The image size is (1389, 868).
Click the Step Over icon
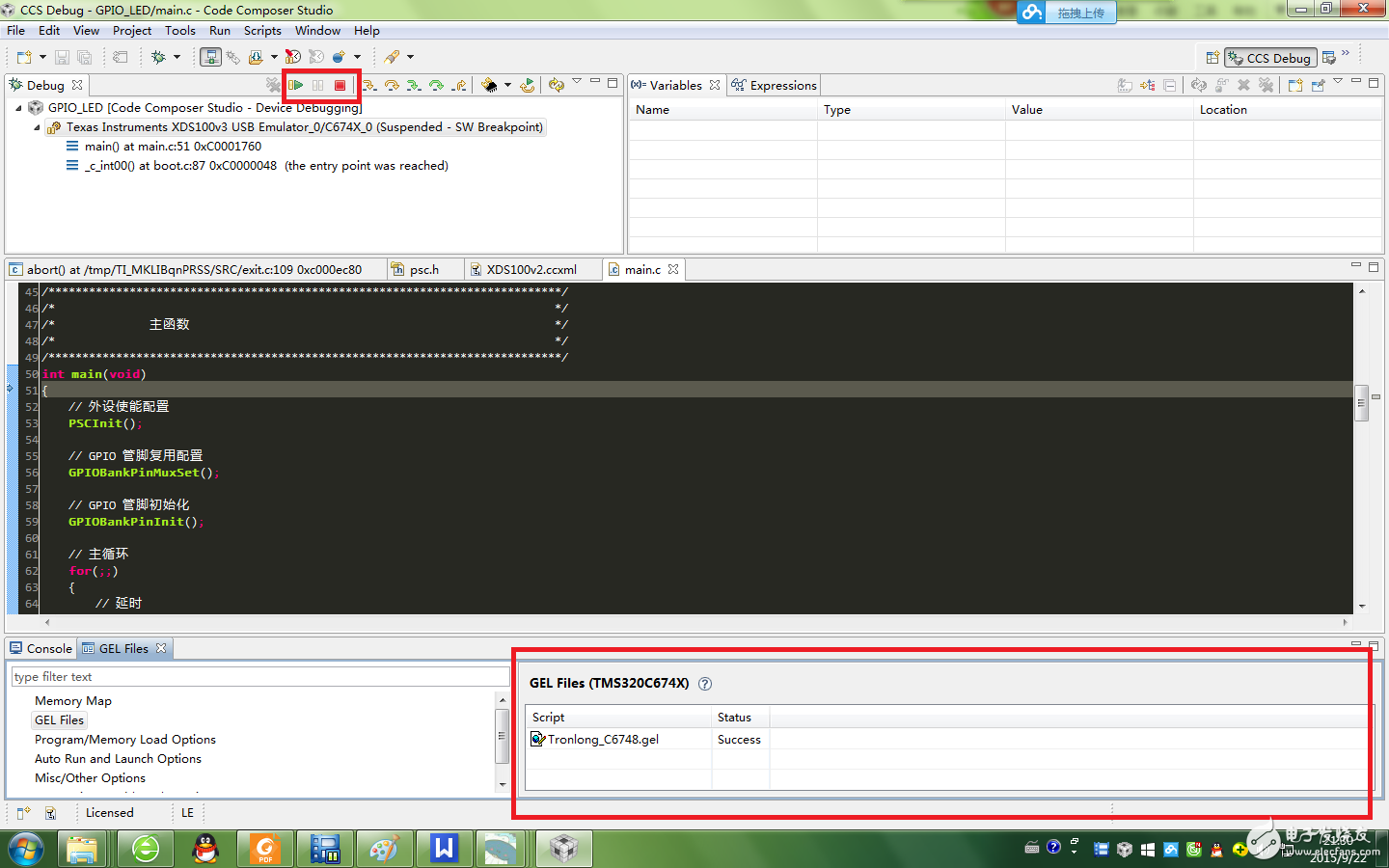tap(392, 85)
